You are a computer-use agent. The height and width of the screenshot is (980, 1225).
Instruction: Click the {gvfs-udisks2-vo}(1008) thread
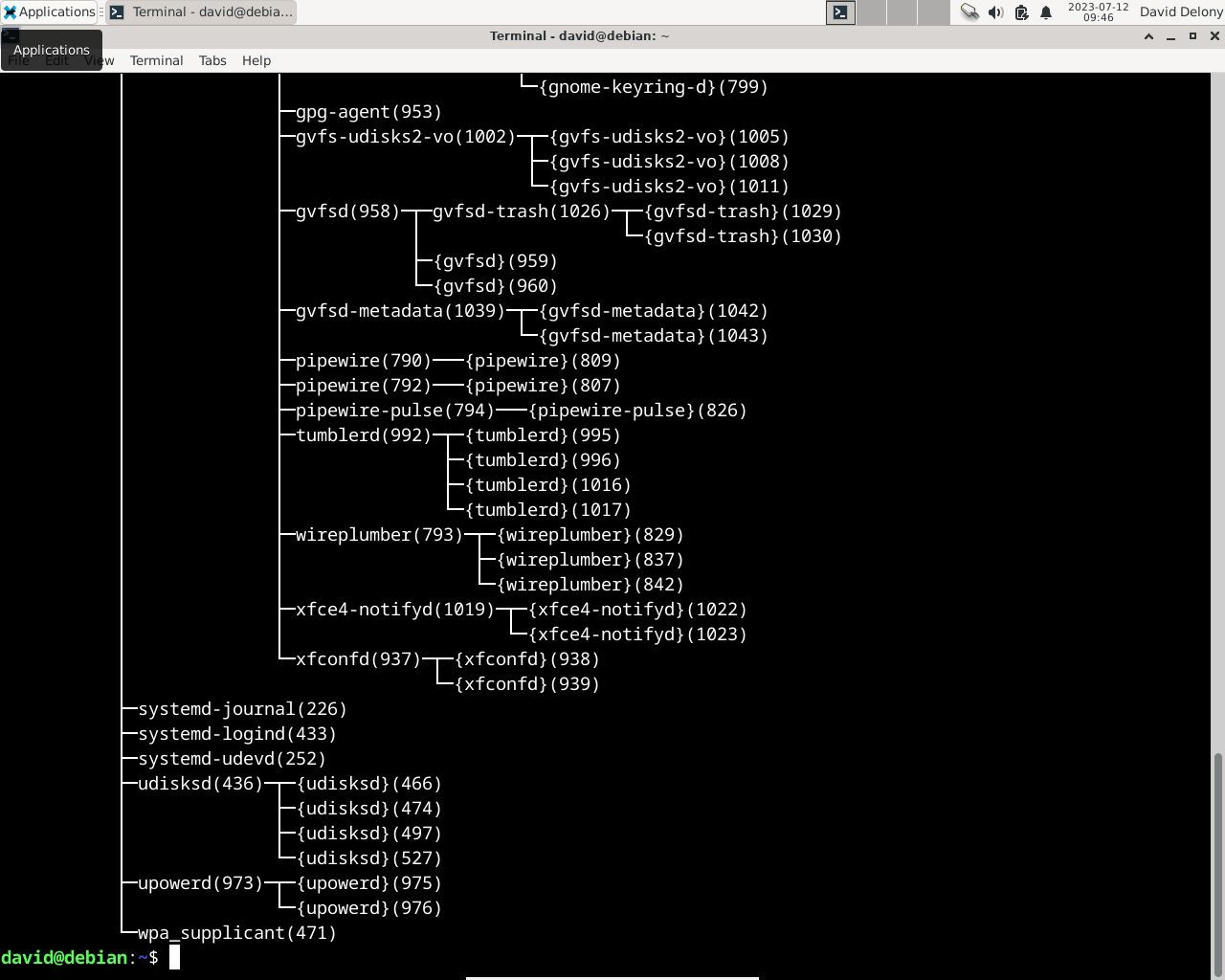click(669, 162)
